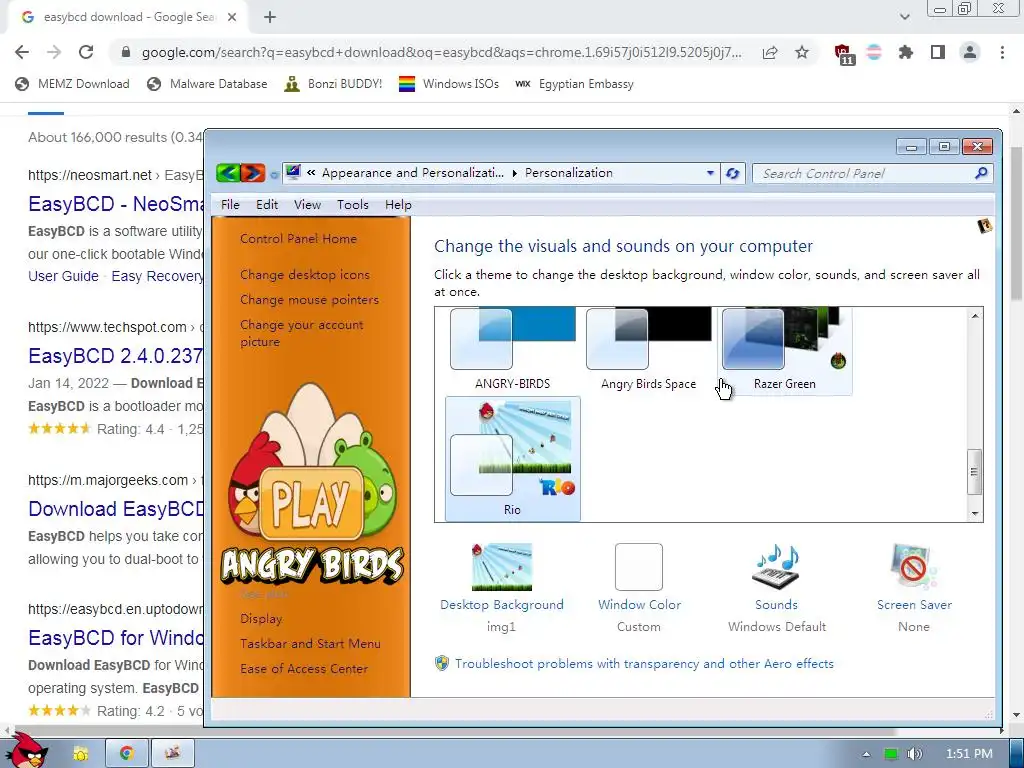This screenshot has width=1024, height=768.
Task: Open the Personalization taskbar button
Action: tap(172, 753)
